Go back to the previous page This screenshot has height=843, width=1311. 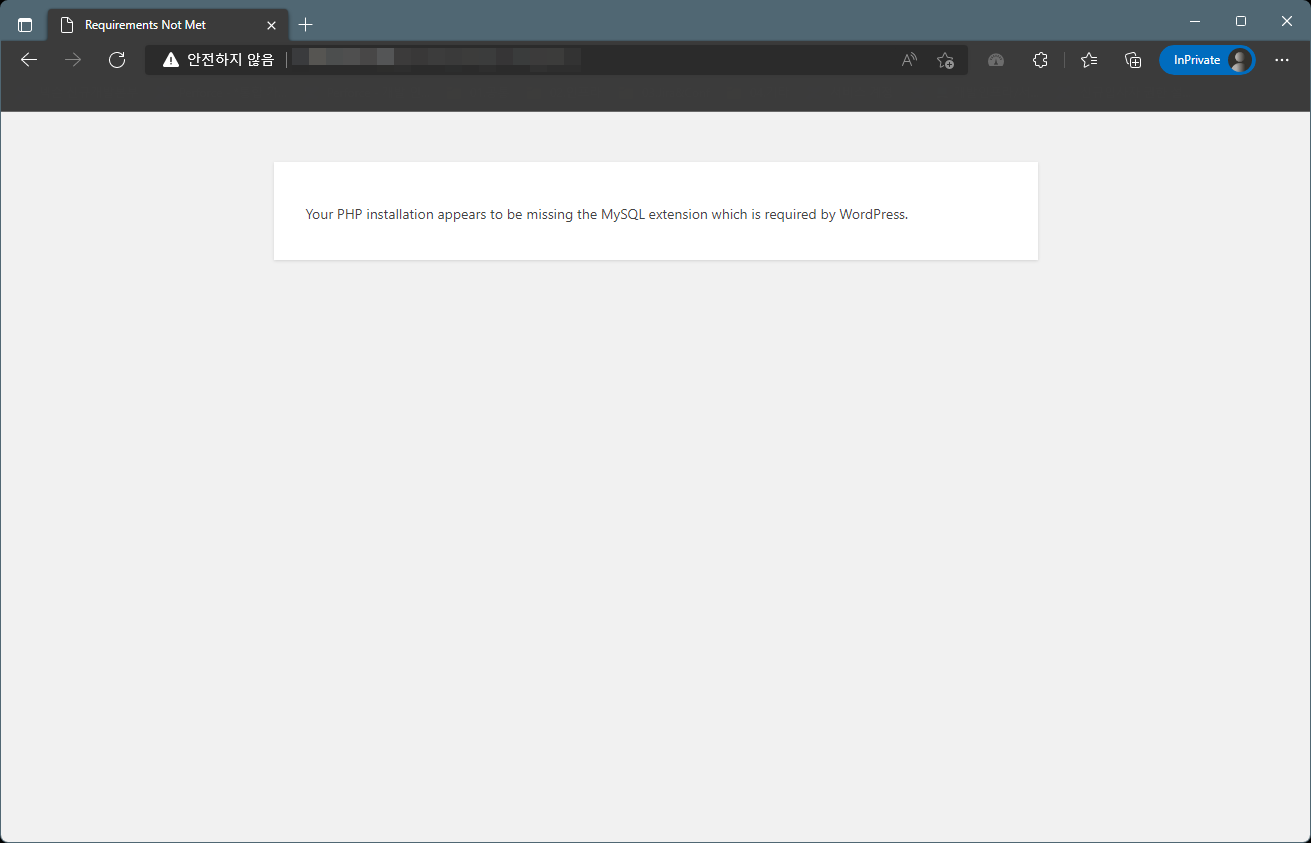click(29, 60)
